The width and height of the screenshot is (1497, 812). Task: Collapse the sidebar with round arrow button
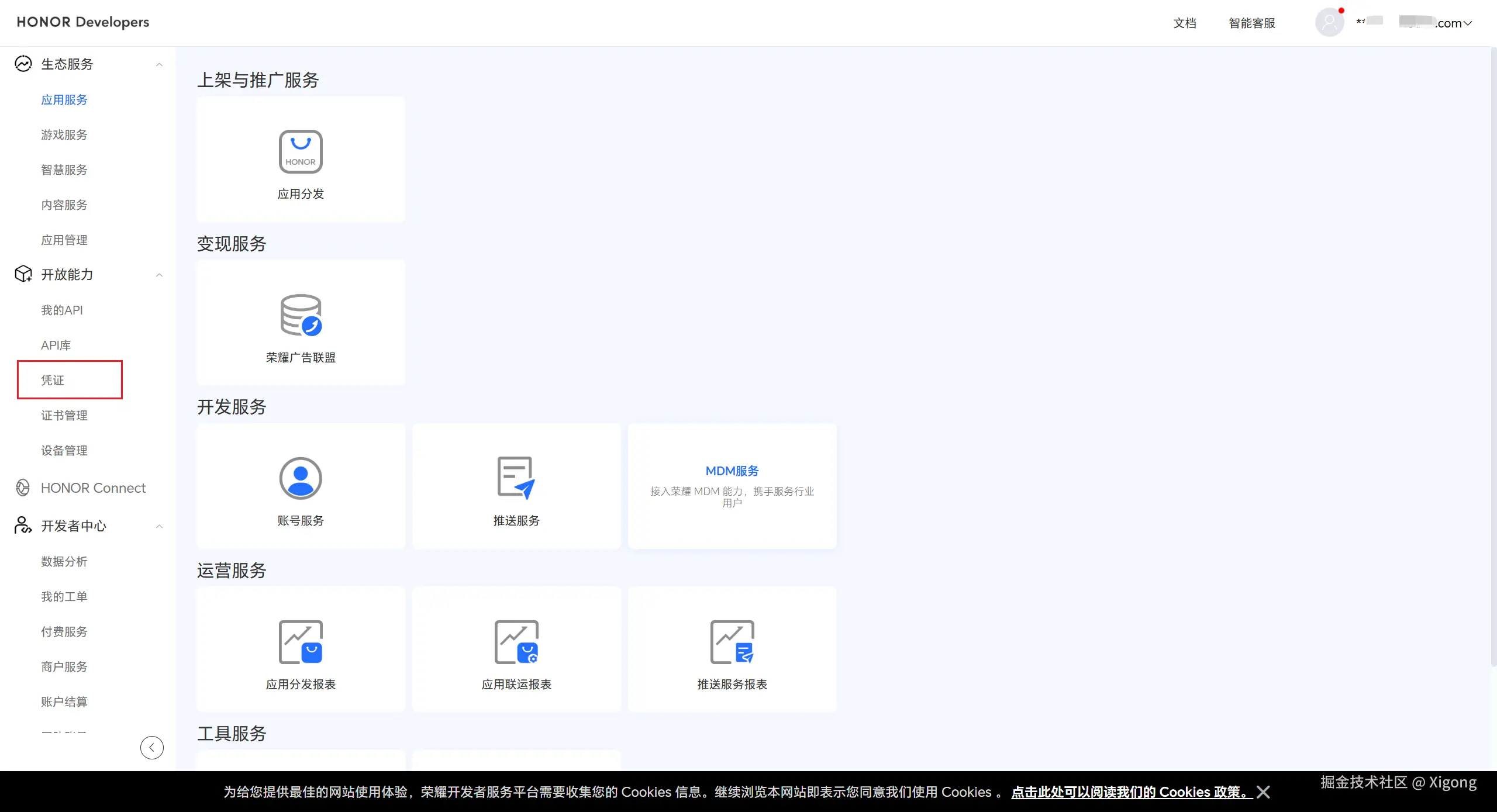(151, 747)
